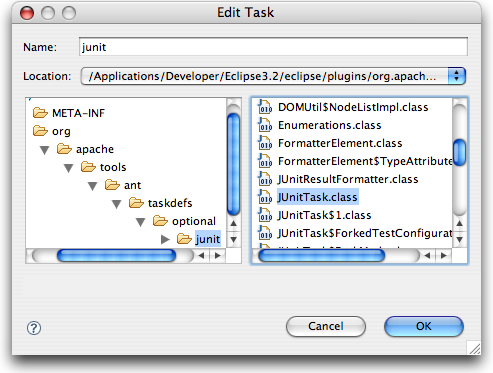Select FormatterElement.class file name
Screen dimensions: 493x373
pos(340,143)
